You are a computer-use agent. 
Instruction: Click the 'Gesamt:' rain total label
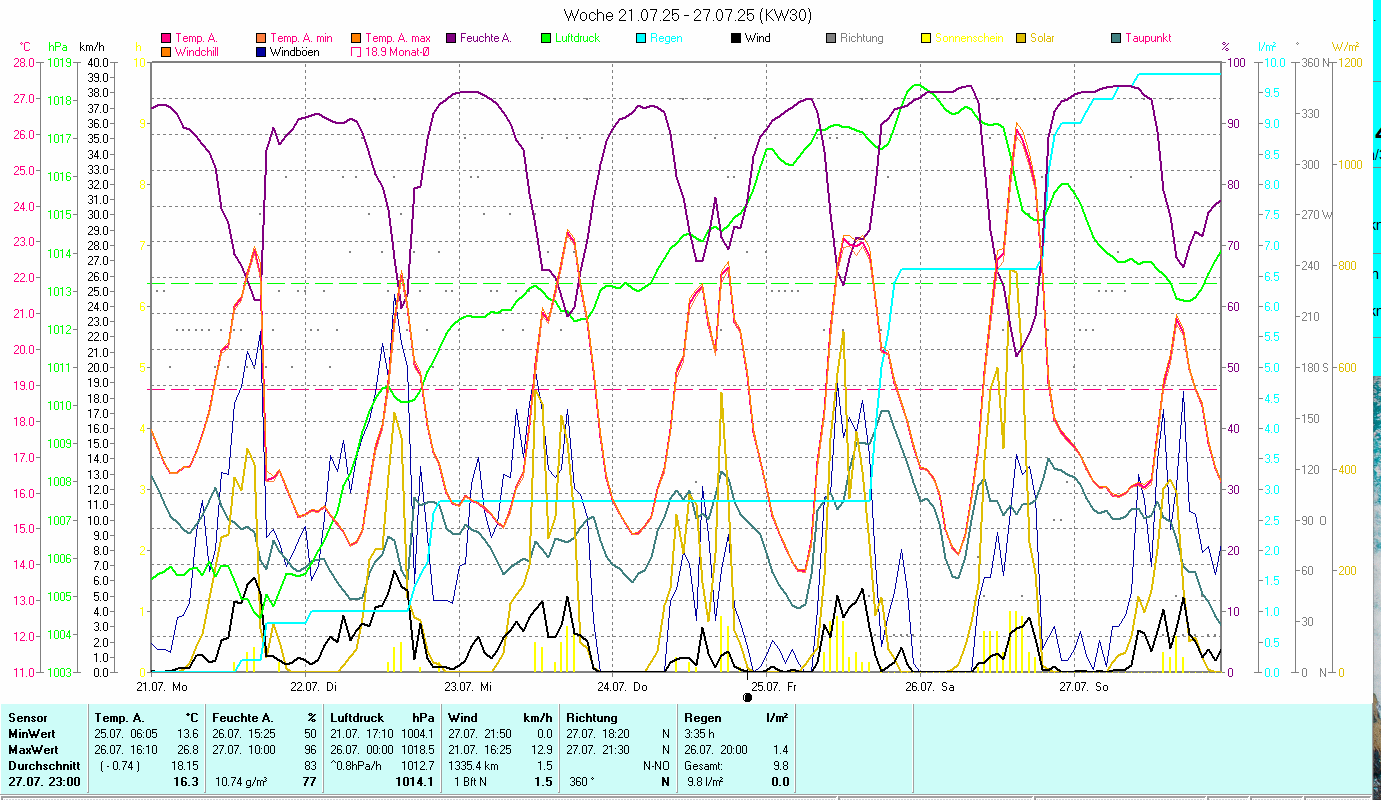pyautogui.click(x=705, y=766)
